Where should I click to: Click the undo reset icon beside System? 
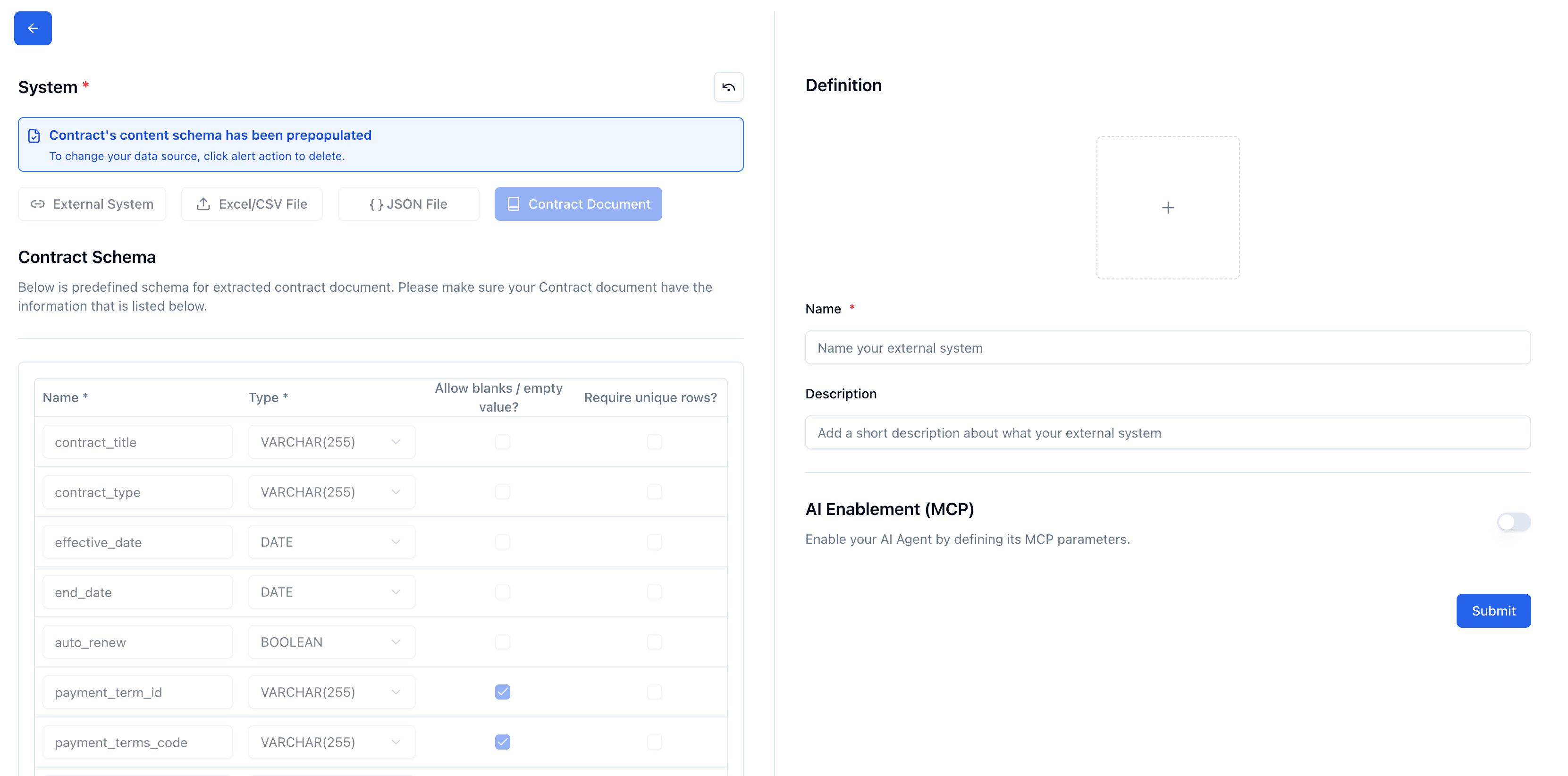[728, 87]
